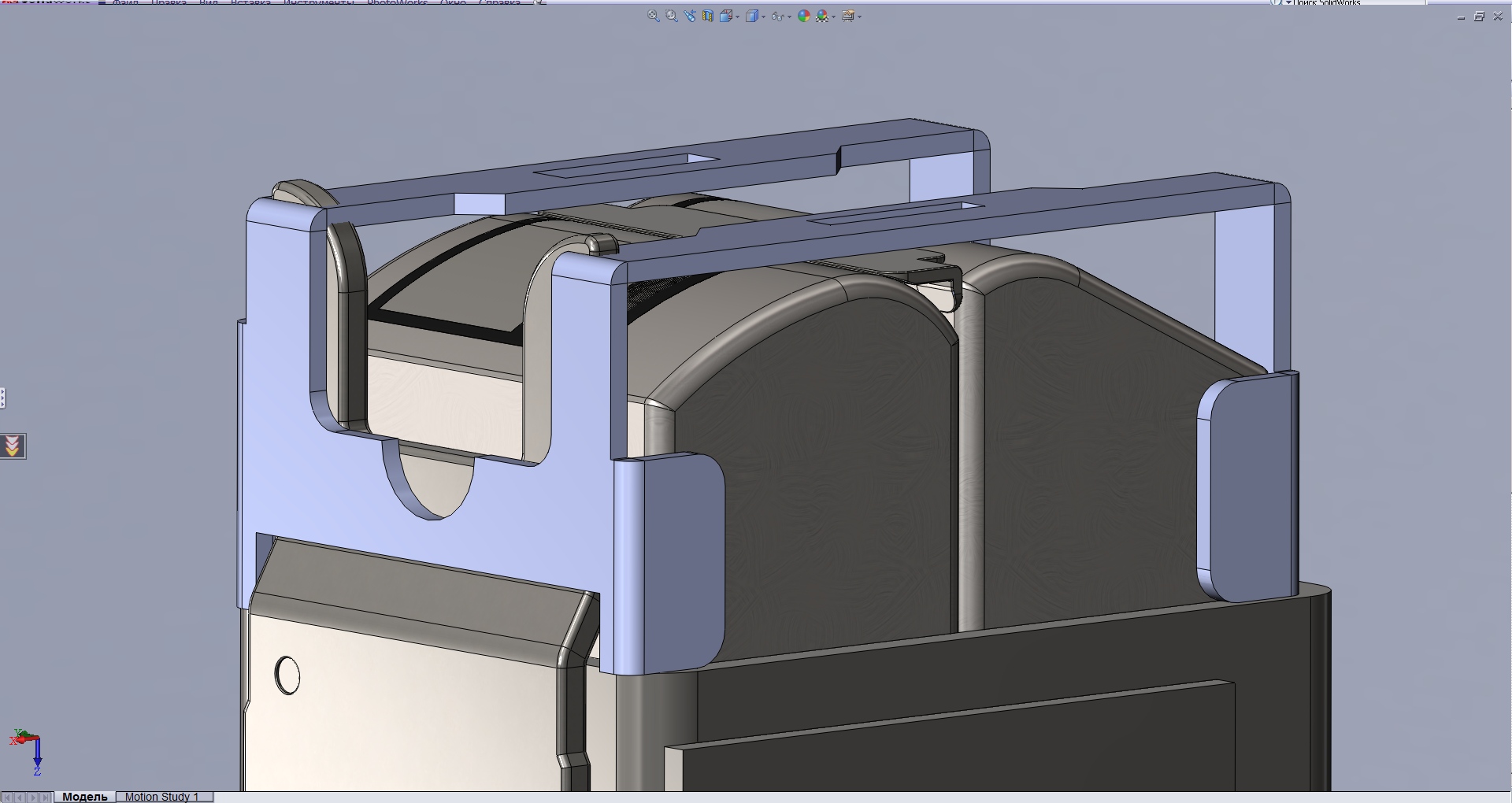The image size is (1512, 803).
Task: Restore the inner document window
Action: (1480, 17)
